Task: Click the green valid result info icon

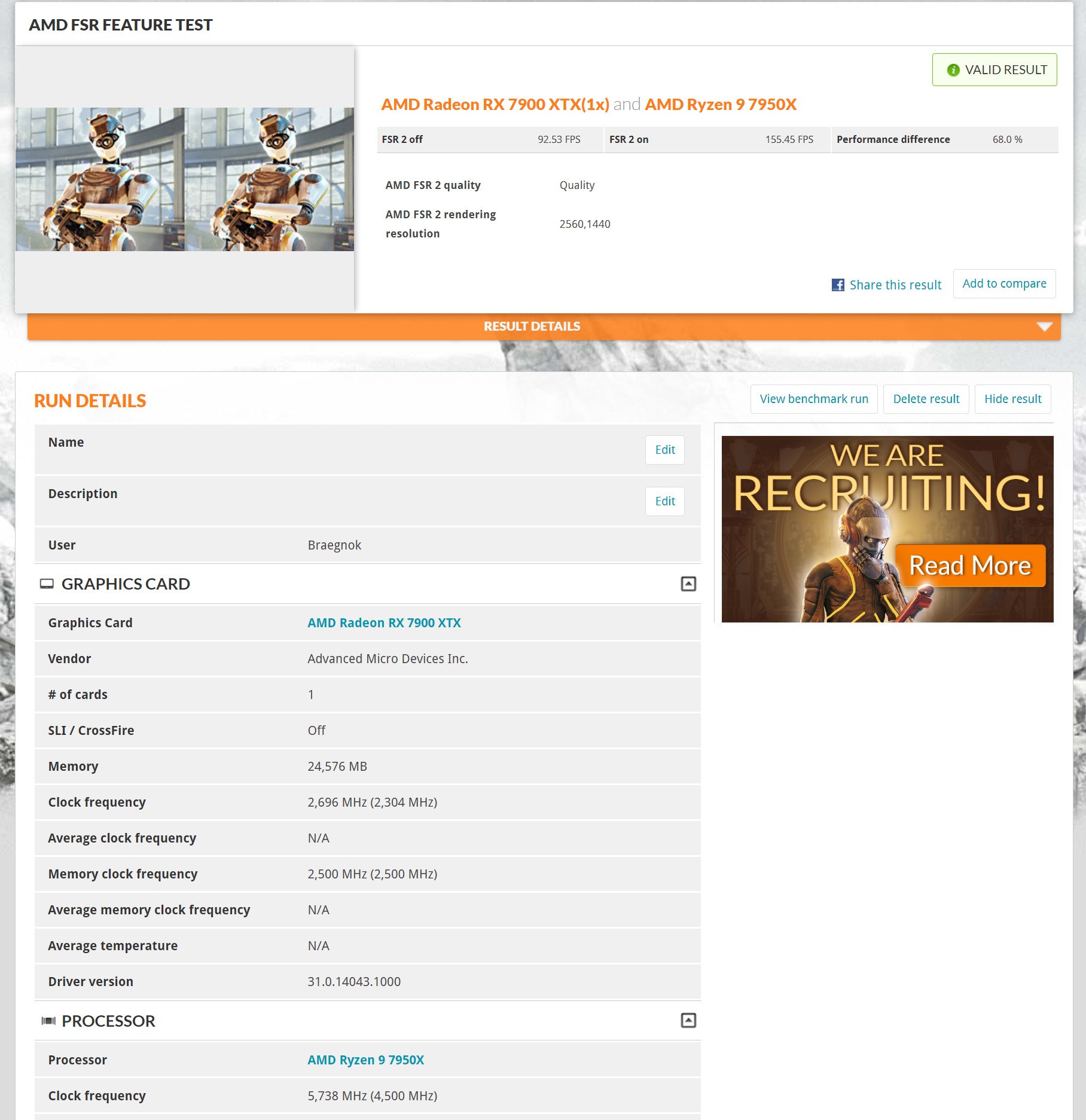Action: pos(953,70)
